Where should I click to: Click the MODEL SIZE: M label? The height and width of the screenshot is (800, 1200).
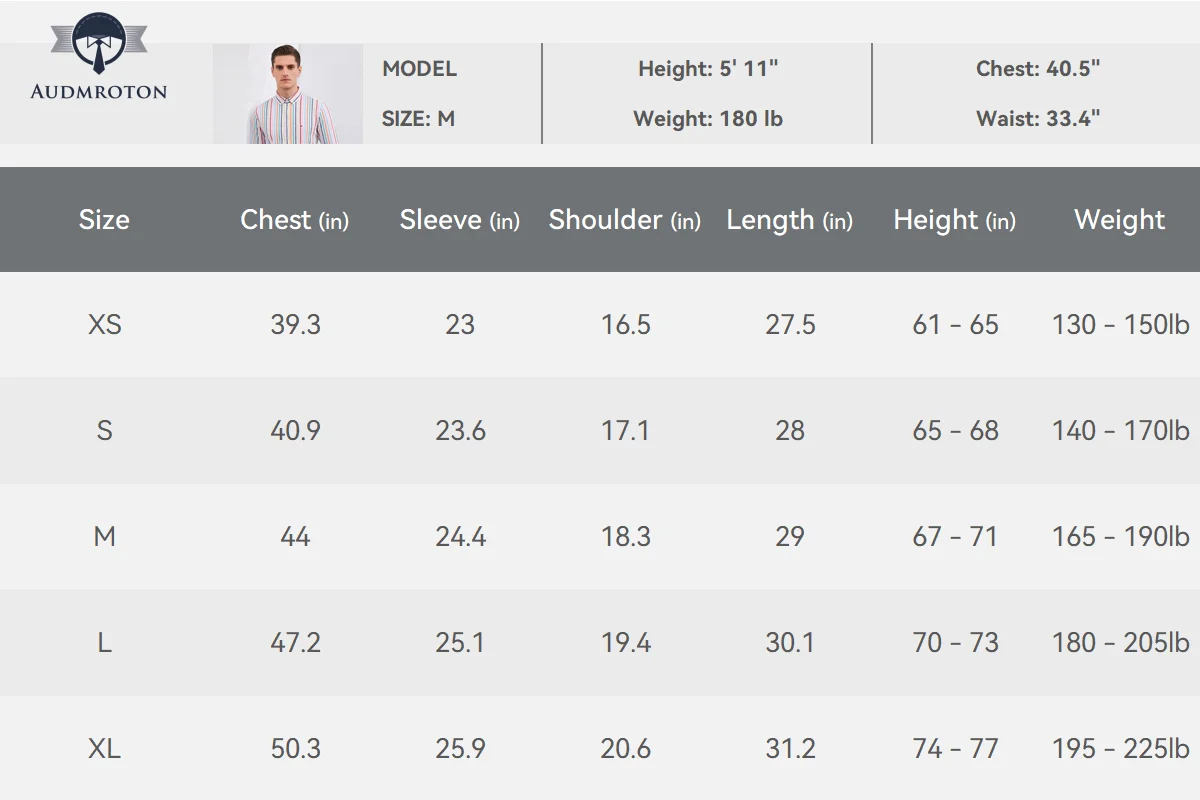419,94
